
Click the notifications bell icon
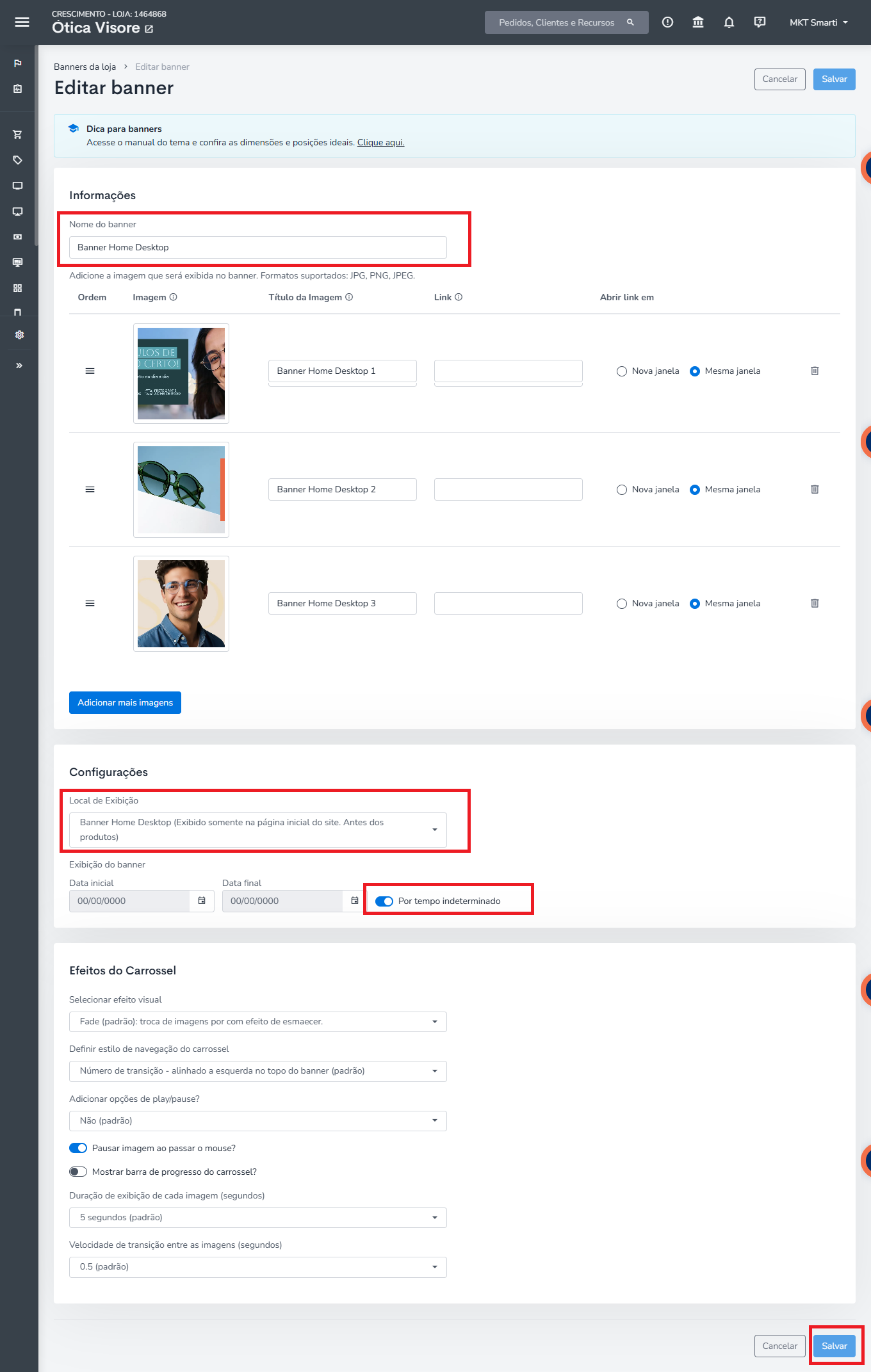click(x=729, y=22)
